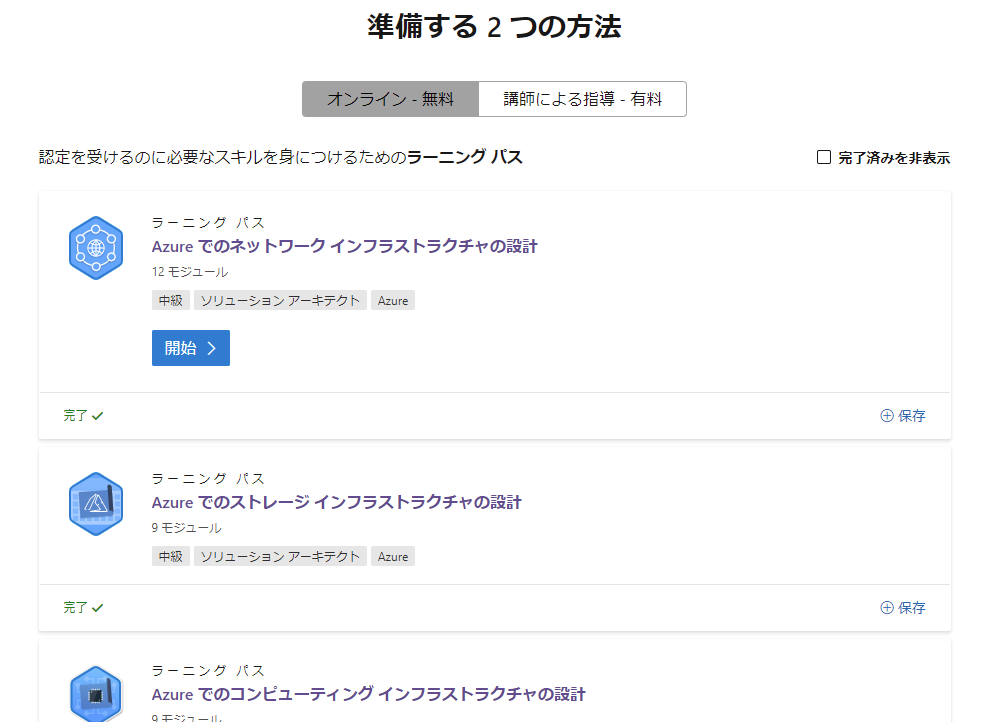Click the plus icon next to first 保存
Image resolution: width=992 pixels, height=722 pixels.
click(885, 415)
